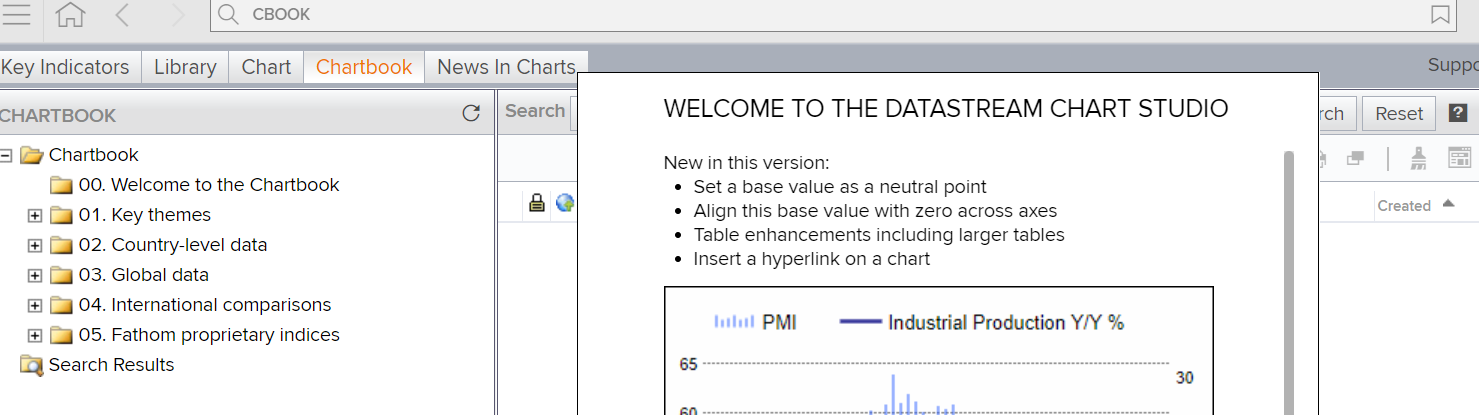Select the Search Results tree item
1479x415 pixels.
[x=111, y=365]
